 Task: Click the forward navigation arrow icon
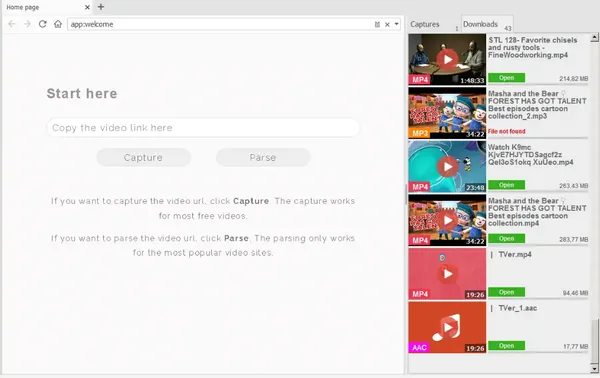click(x=27, y=24)
